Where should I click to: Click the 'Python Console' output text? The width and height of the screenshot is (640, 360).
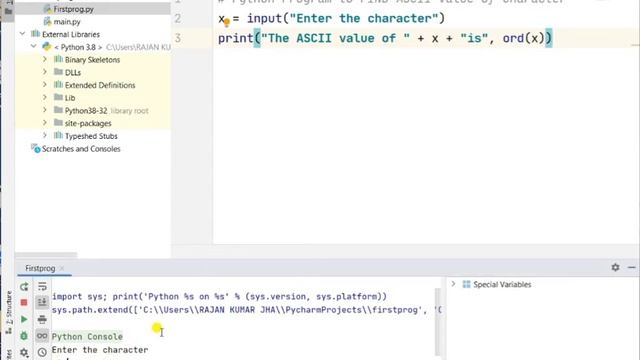[x=87, y=336]
